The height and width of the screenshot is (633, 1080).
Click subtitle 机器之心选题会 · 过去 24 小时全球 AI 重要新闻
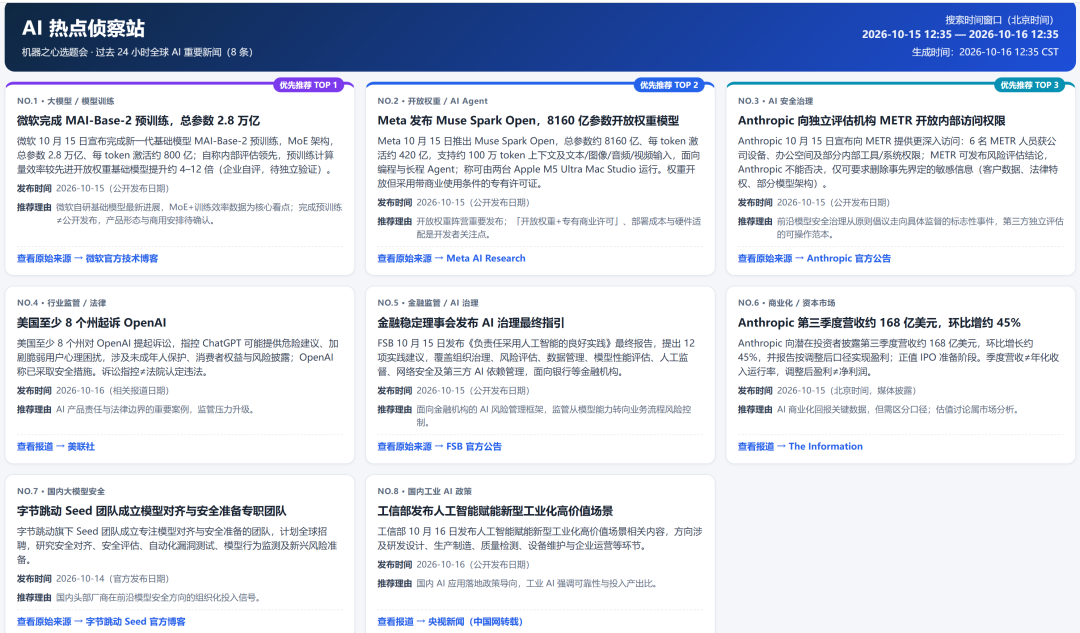pyautogui.click(x=137, y=52)
